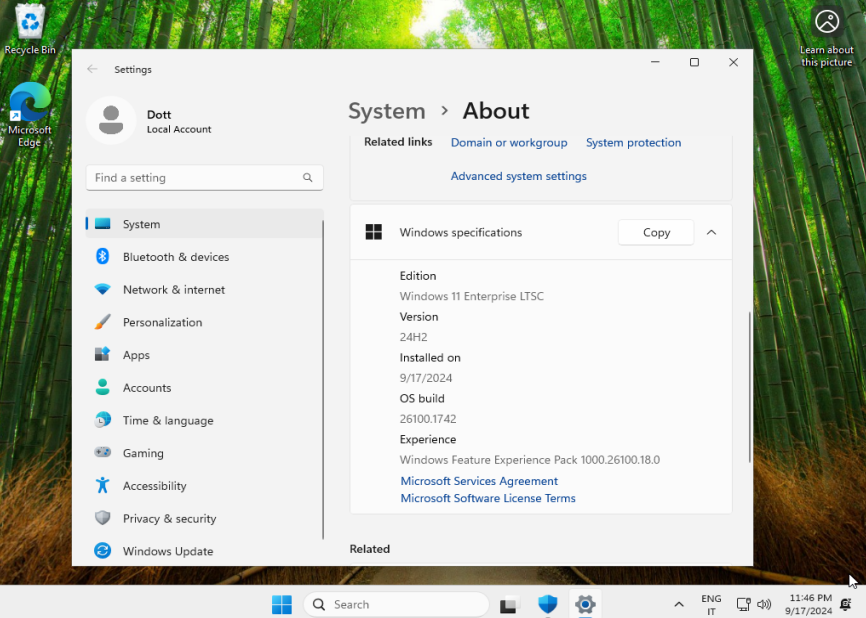
Task: Select Bluetooth & devices in sidebar
Action: 204,257
